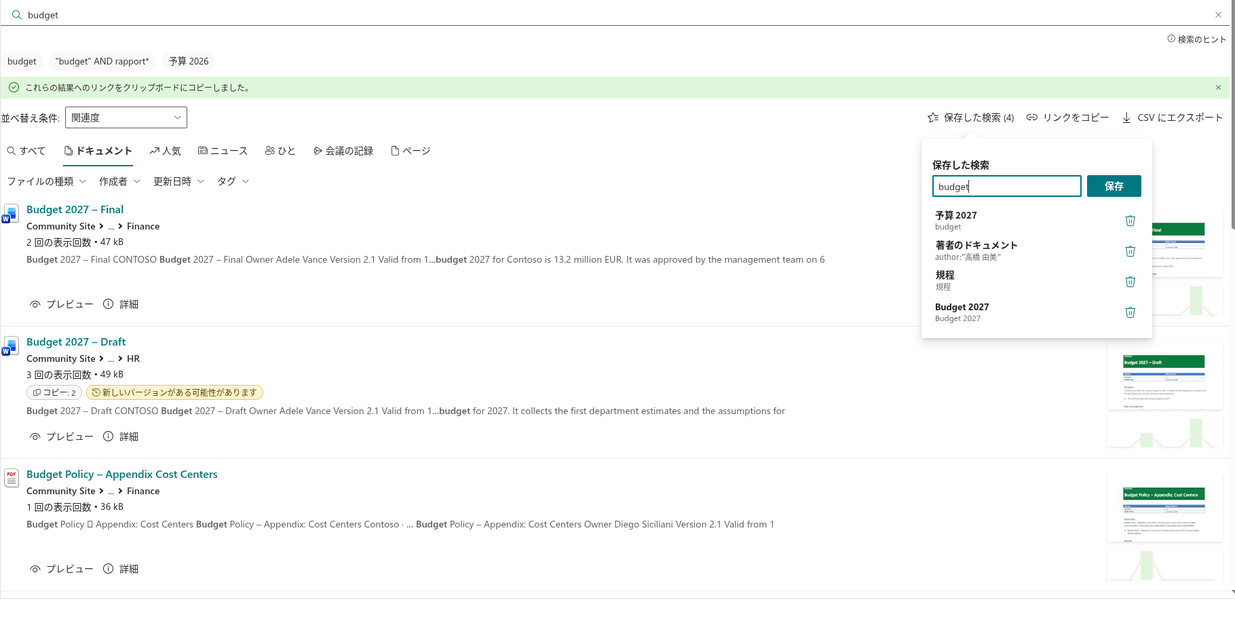Click the activity sparkline of Budget 2027 – Draft
Screen dimensions: 1235x630
point(1164,432)
